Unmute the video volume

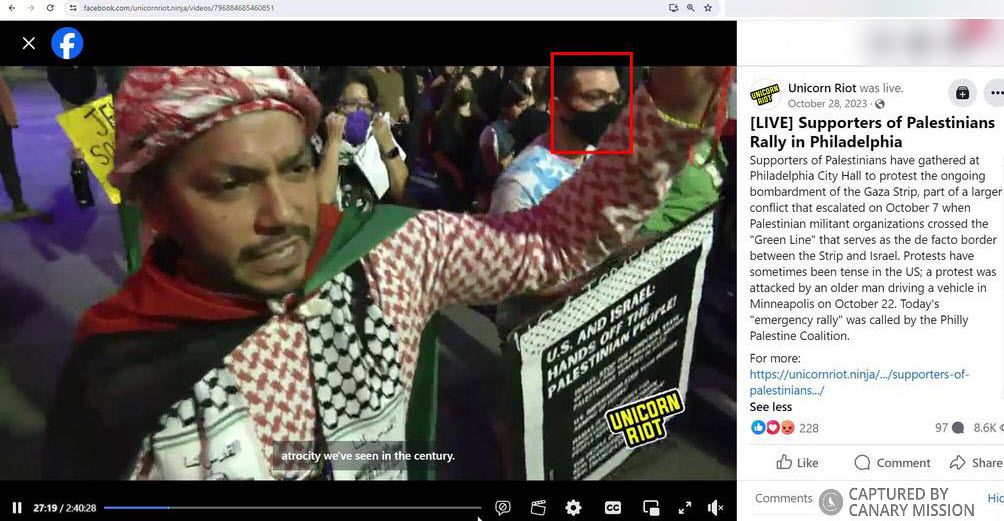point(715,508)
